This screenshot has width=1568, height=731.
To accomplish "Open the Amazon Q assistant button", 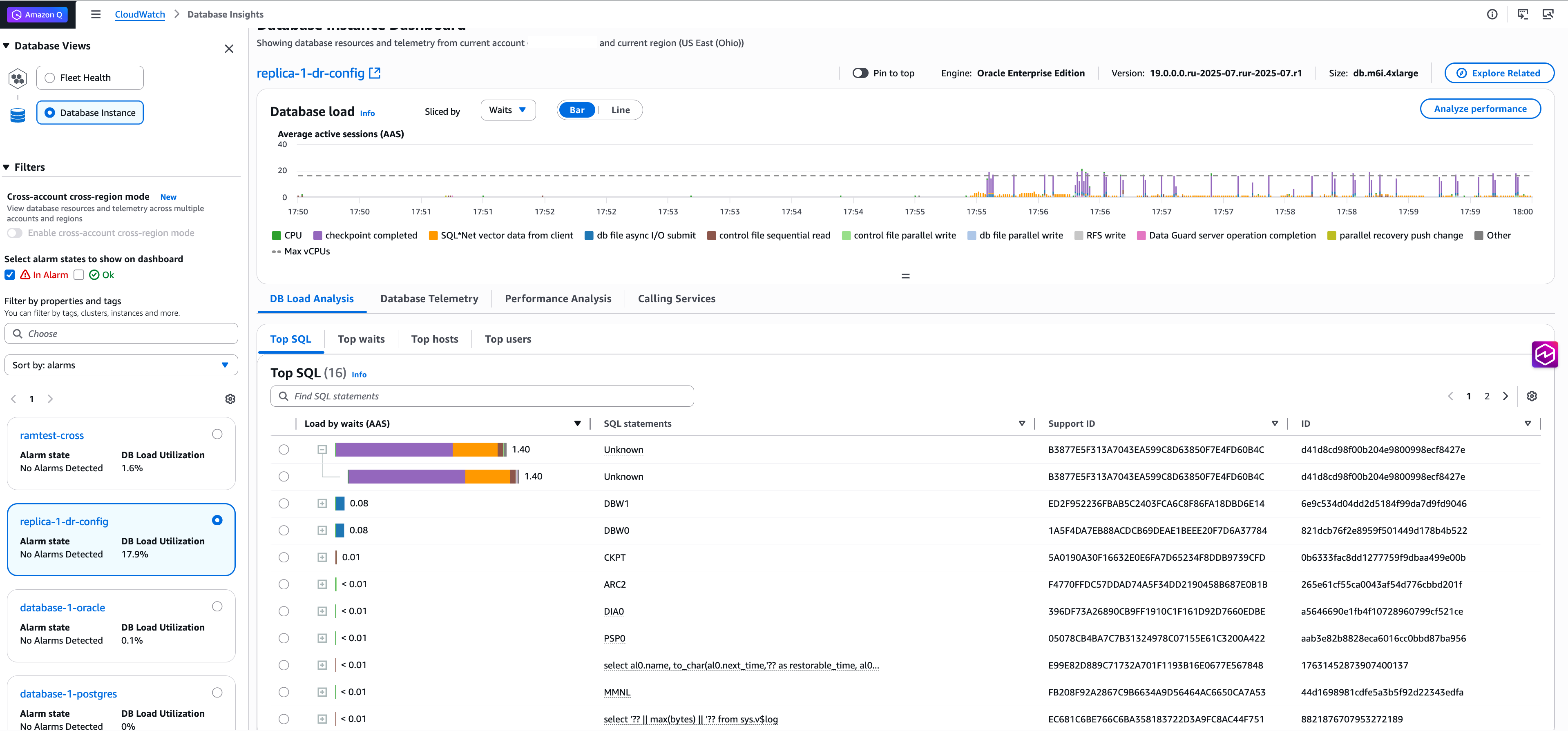I will pos(38,14).
